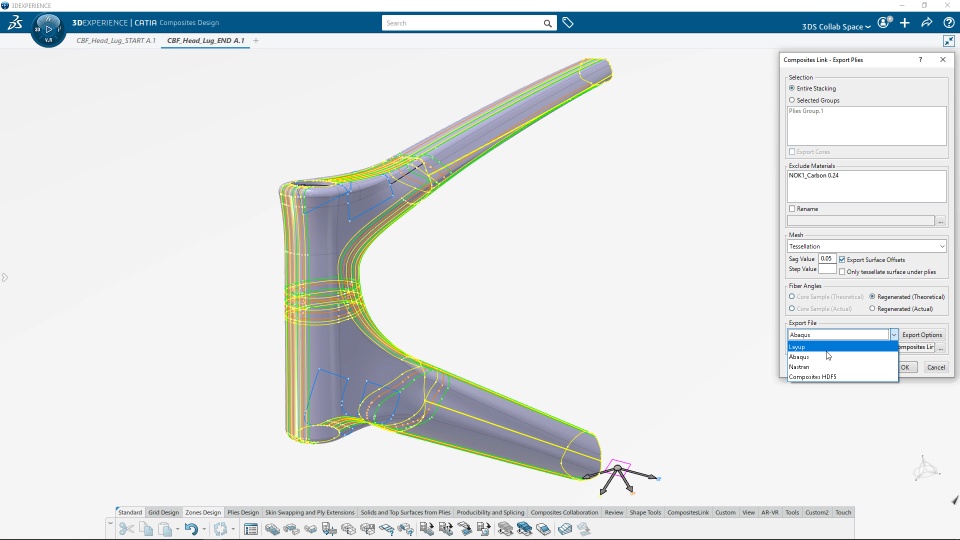The image size is (960, 540).
Task: Choose Abaqus from the export list
Action: (x=842, y=357)
